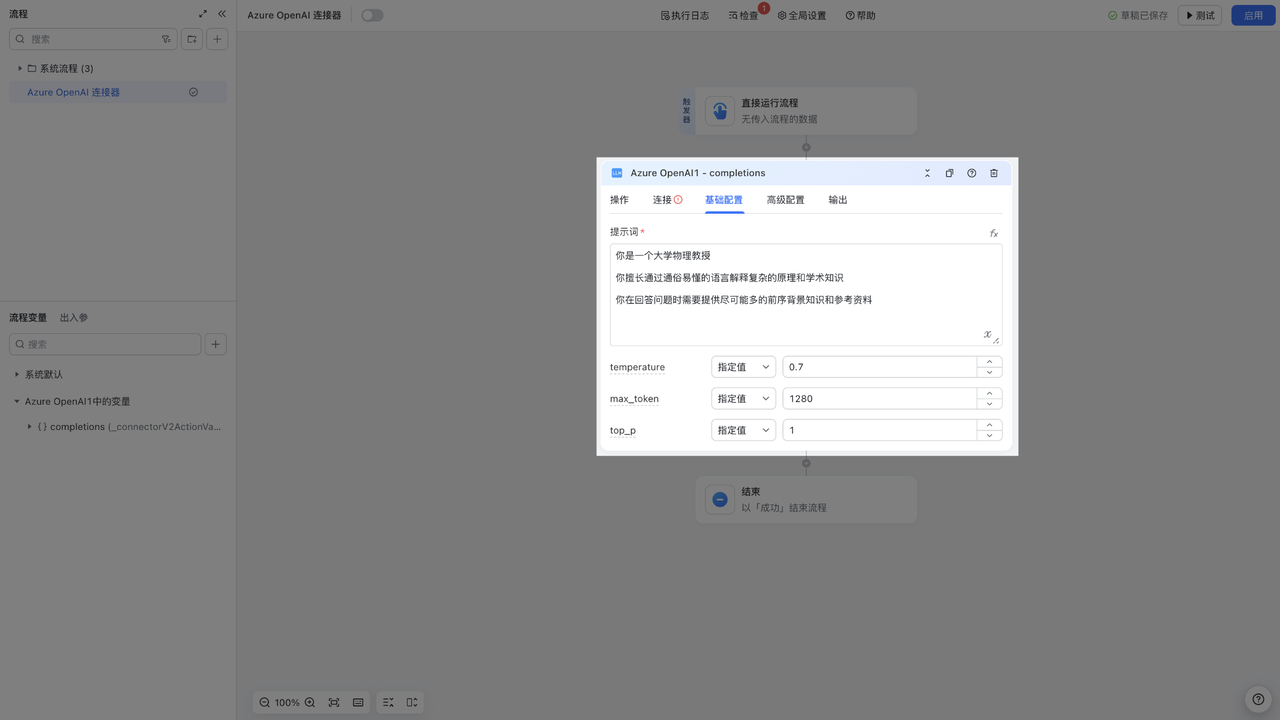Expand the 系统流程 (3) folder

(x=20, y=68)
